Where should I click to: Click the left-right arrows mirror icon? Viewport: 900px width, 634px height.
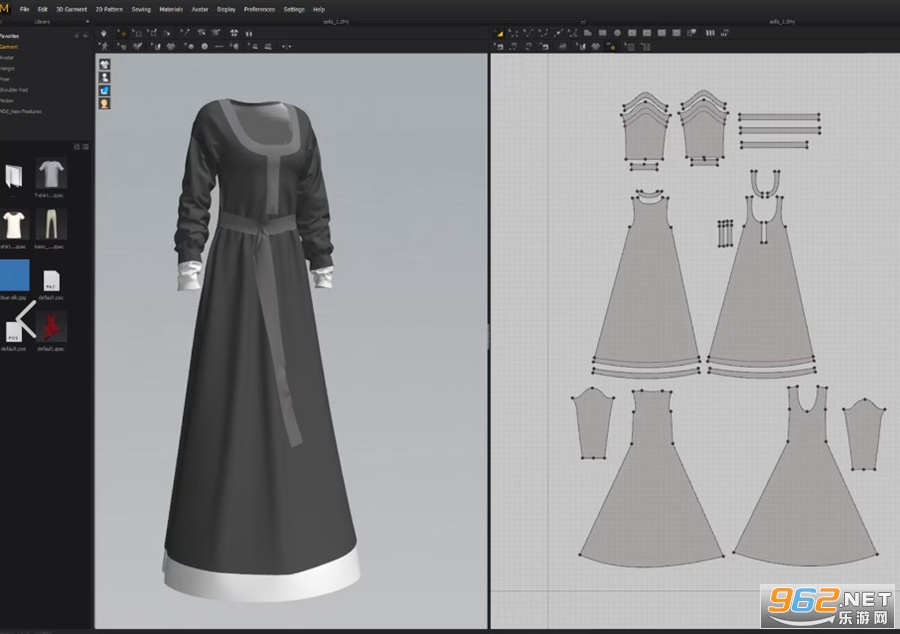click(286, 46)
